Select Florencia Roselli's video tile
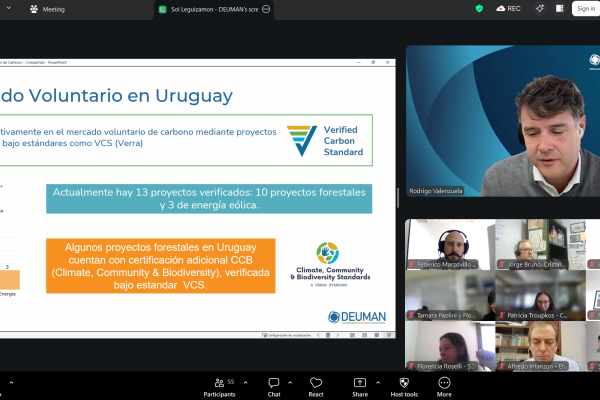Image resolution: width=600 pixels, height=400 pixels. tap(450, 346)
